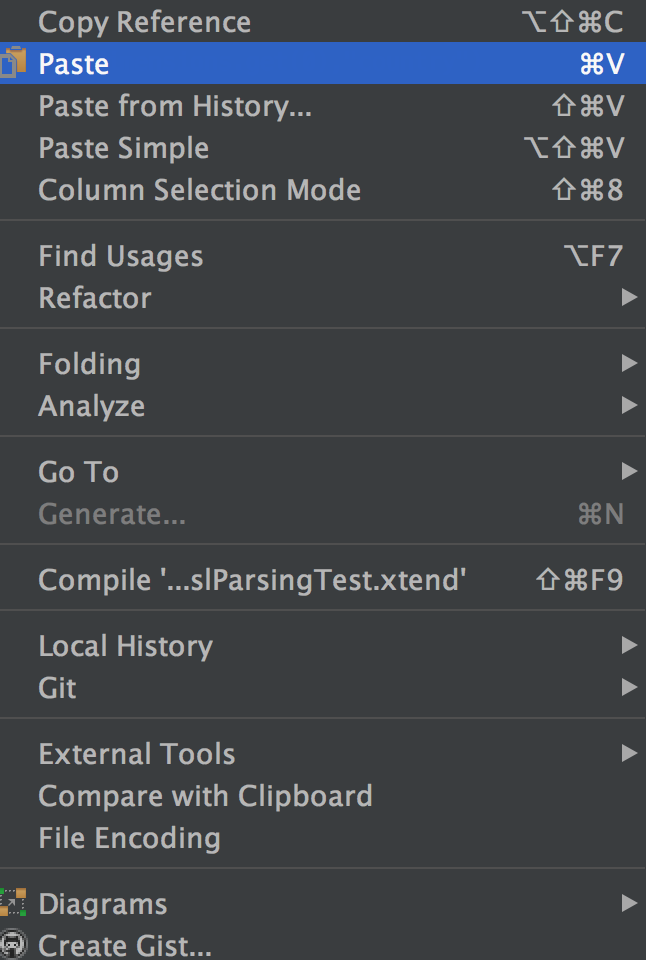This screenshot has height=960, width=646.
Task: Click the GitHub Create Gist icon
Action: 13,944
